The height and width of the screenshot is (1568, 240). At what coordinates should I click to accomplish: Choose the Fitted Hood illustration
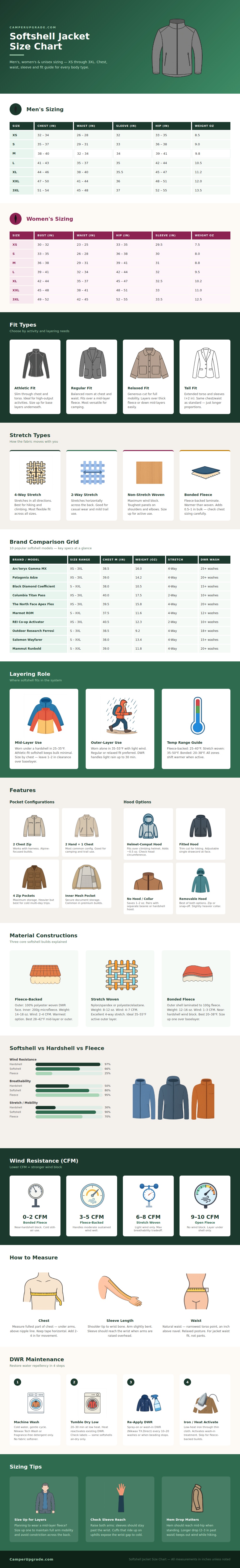tap(200, 826)
